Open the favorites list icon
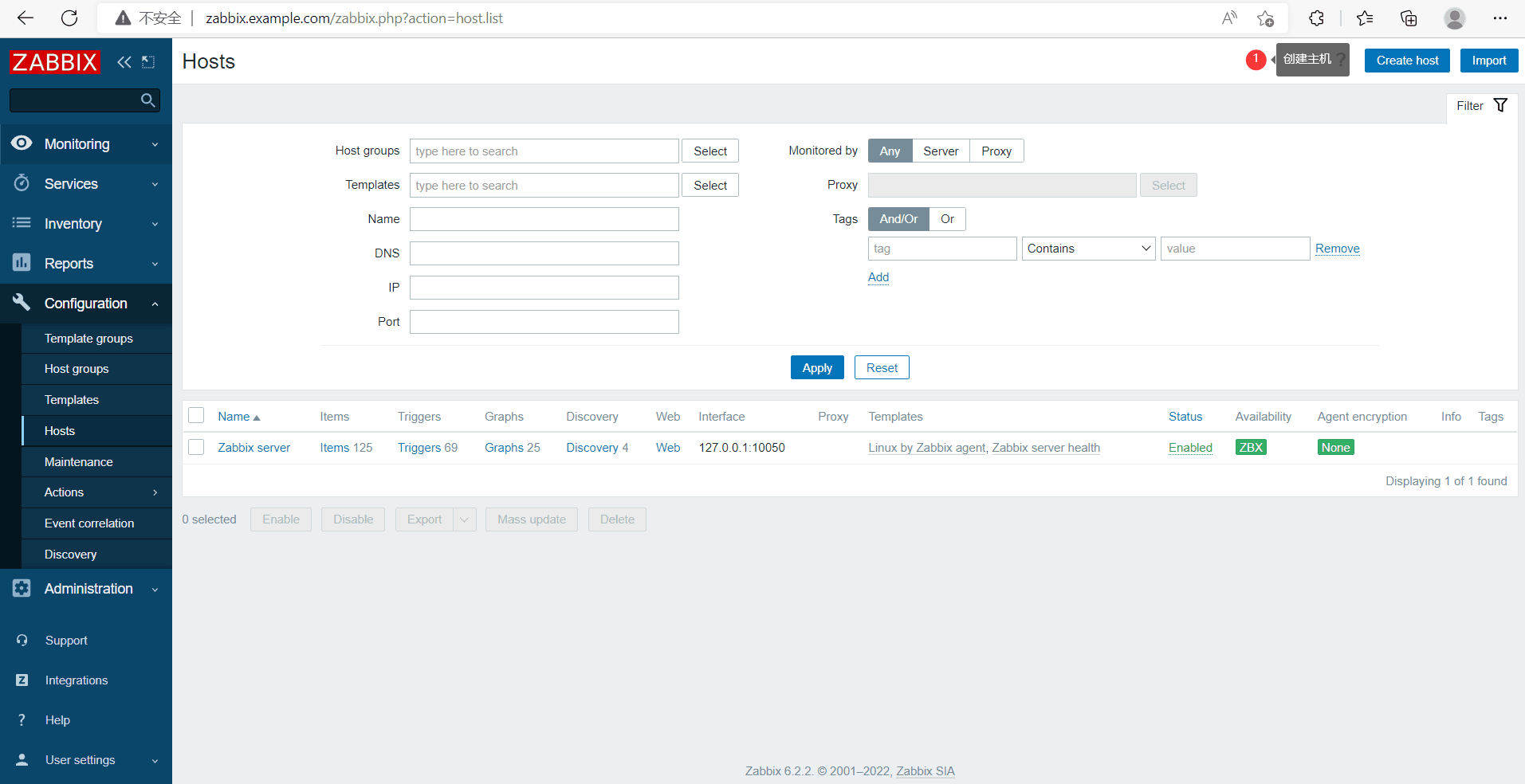The image size is (1525, 784). tap(1364, 18)
